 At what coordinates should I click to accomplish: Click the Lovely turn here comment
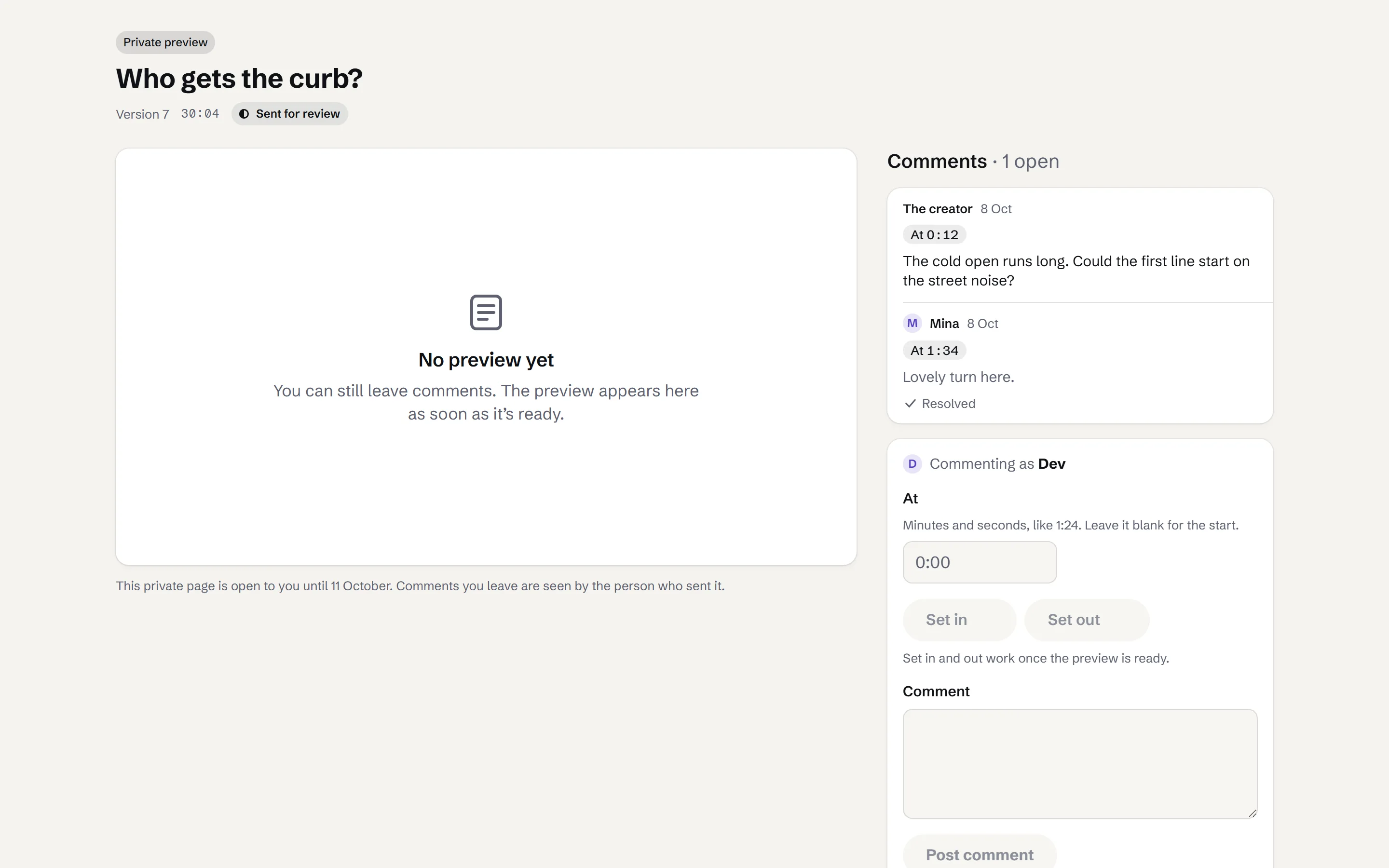pos(958,377)
